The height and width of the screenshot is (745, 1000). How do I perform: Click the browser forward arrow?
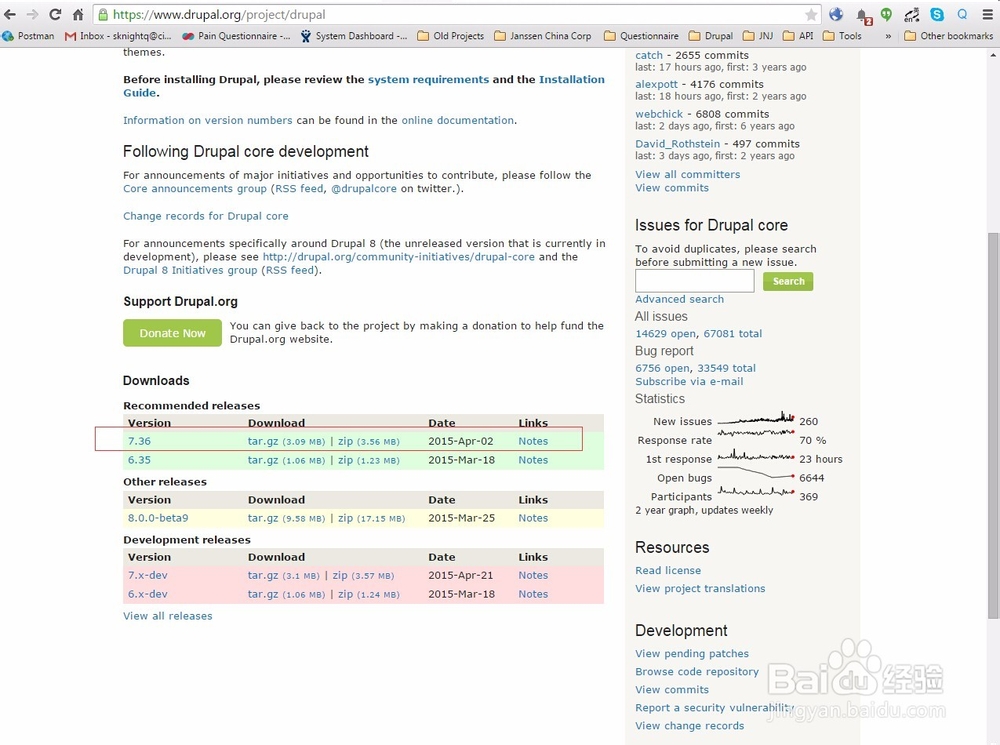(x=33, y=14)
